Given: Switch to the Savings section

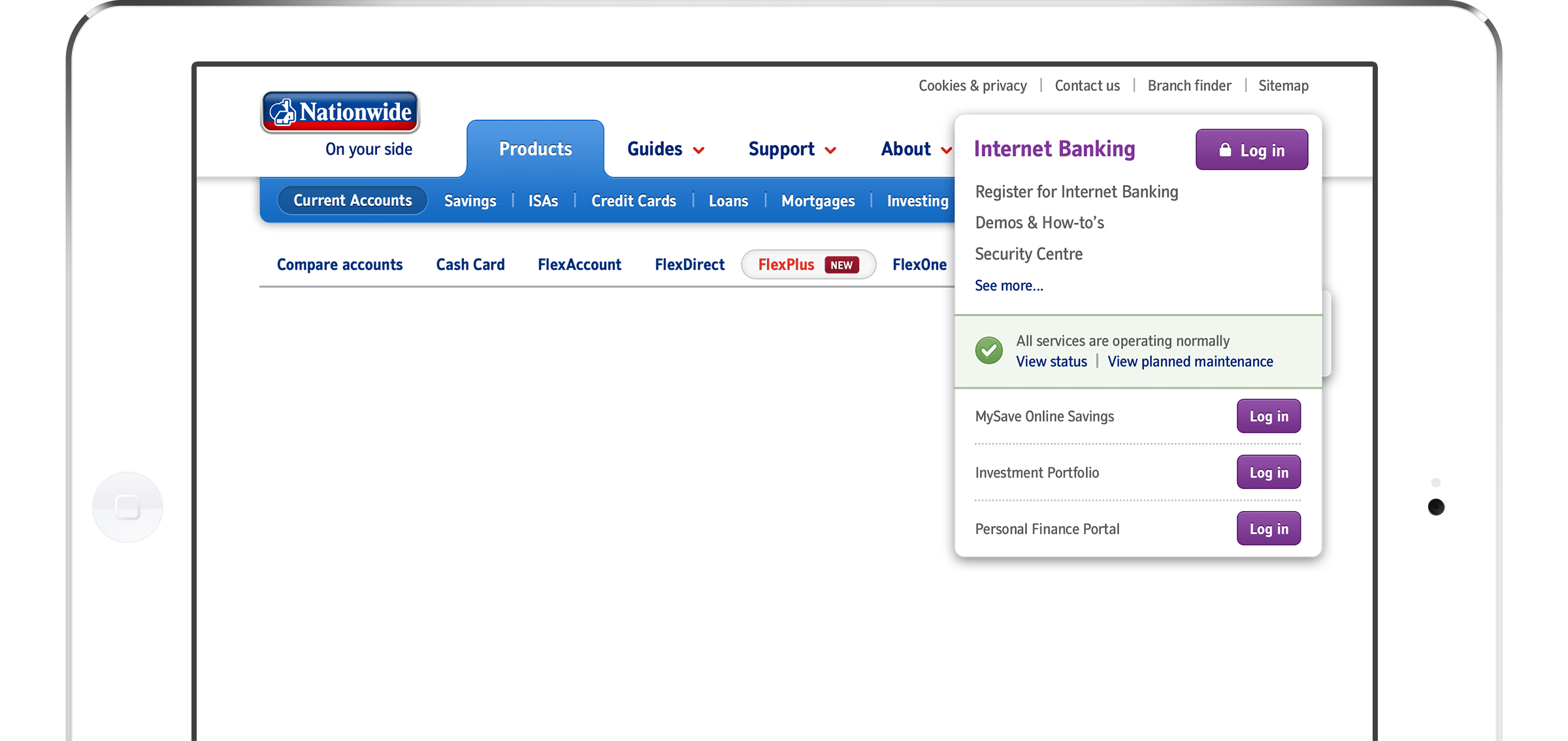Looking at the screenshot, I should pos(470,201).
